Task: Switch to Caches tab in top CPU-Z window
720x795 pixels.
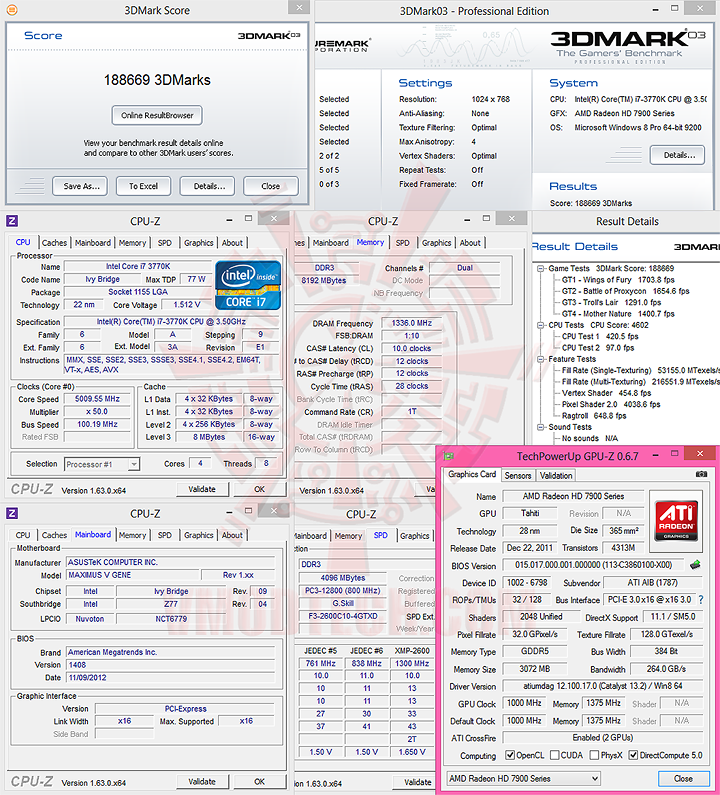Action: click(x=54, y=243)
